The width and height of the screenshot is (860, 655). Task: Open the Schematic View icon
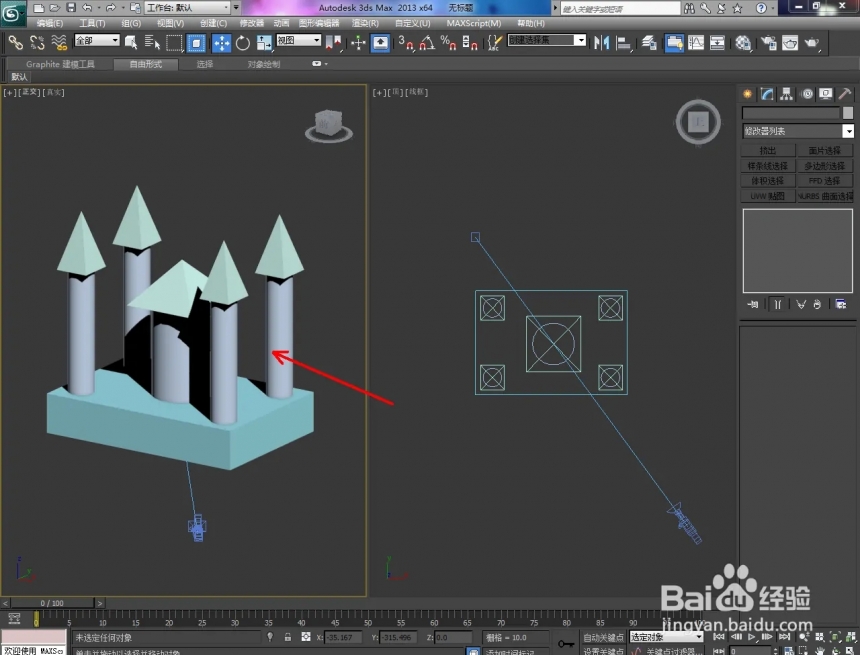717,43
